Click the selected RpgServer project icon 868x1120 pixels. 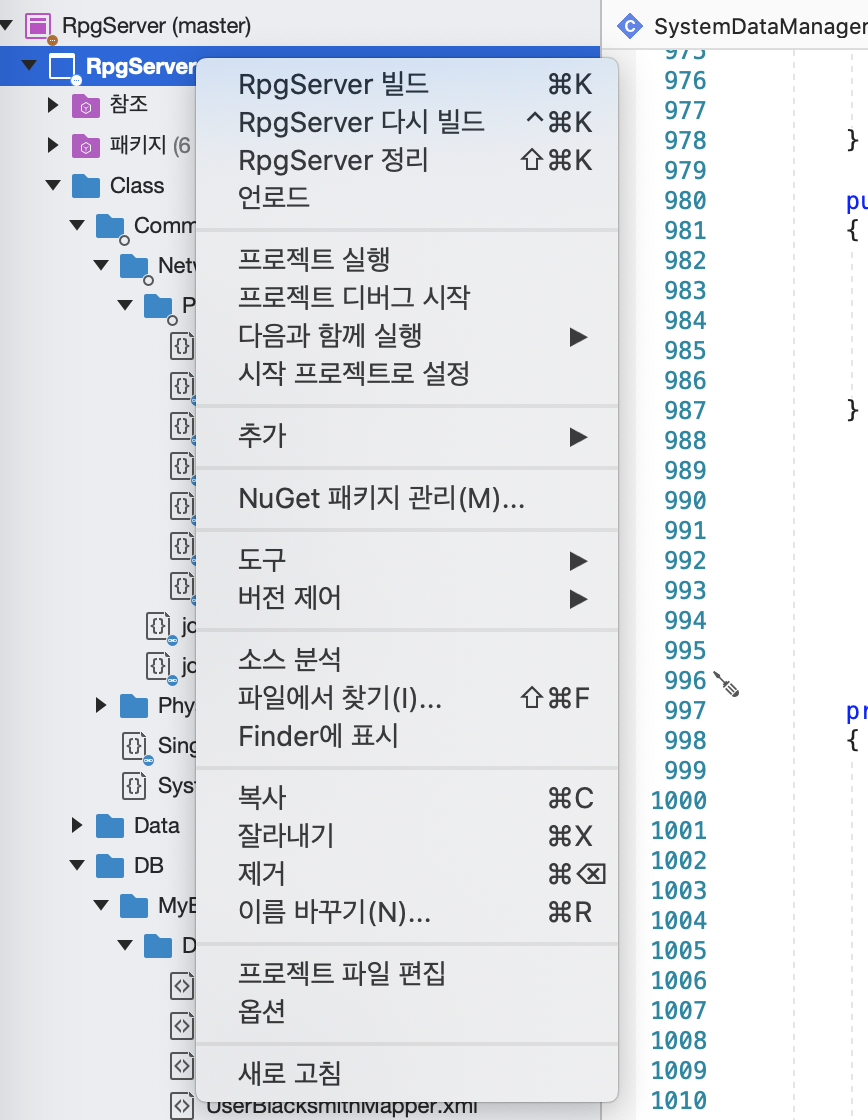point(62,67)
